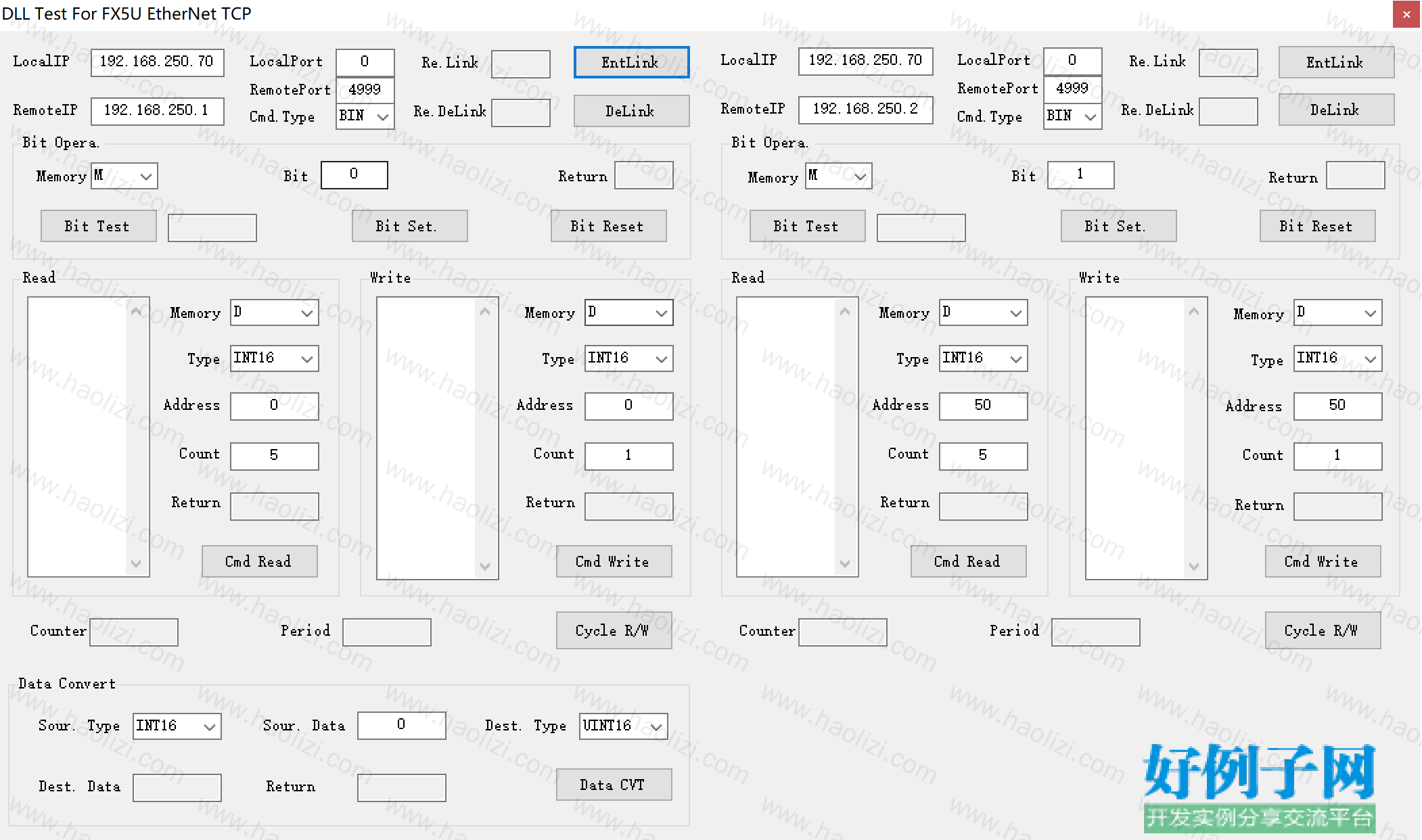1422x840 pixels.
Task: Focus RemotePort 4999 field for remote 192.168.250.2
Action: click(1072, 89)
